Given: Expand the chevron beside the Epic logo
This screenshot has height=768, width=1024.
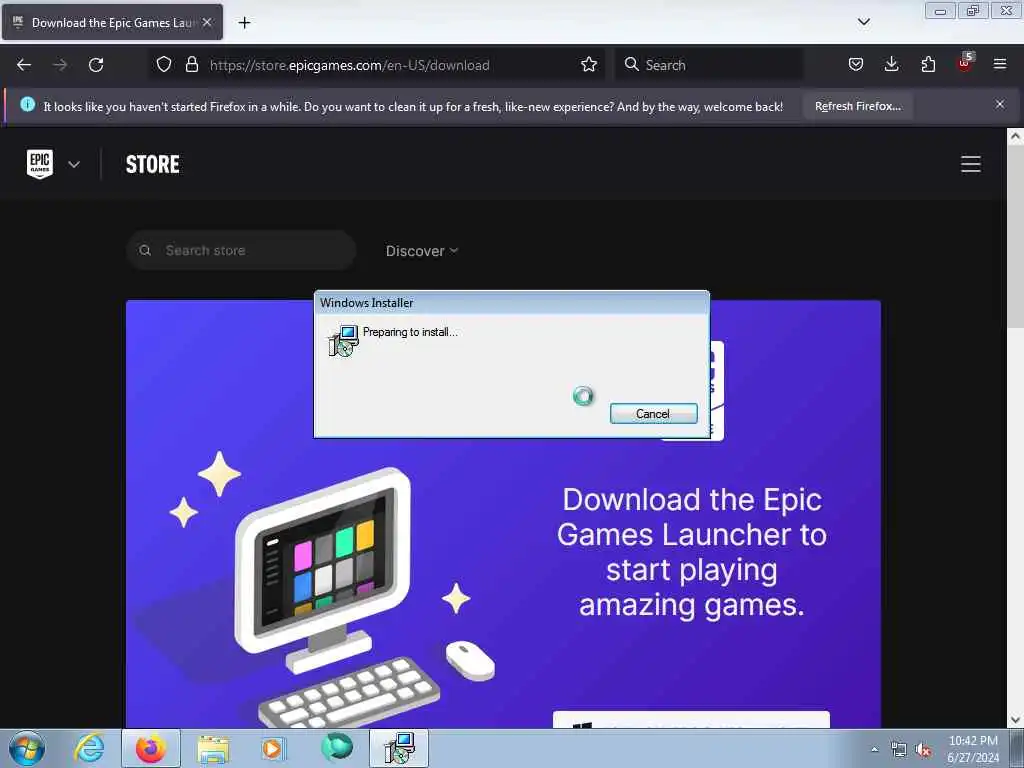Looking at the screenshot, I should pos(74,164).
